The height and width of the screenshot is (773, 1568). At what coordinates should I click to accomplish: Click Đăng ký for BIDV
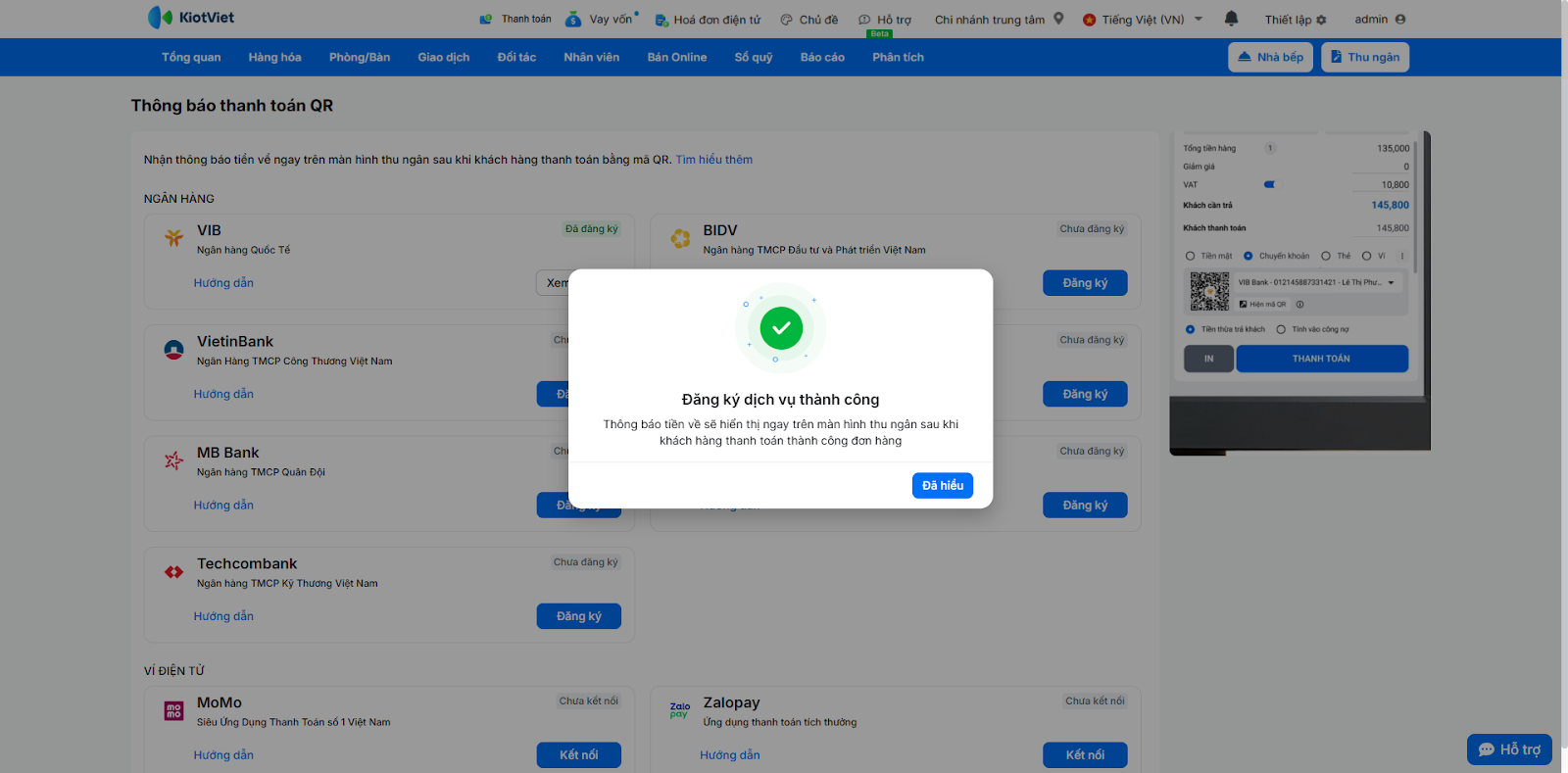pos(1085,283)
